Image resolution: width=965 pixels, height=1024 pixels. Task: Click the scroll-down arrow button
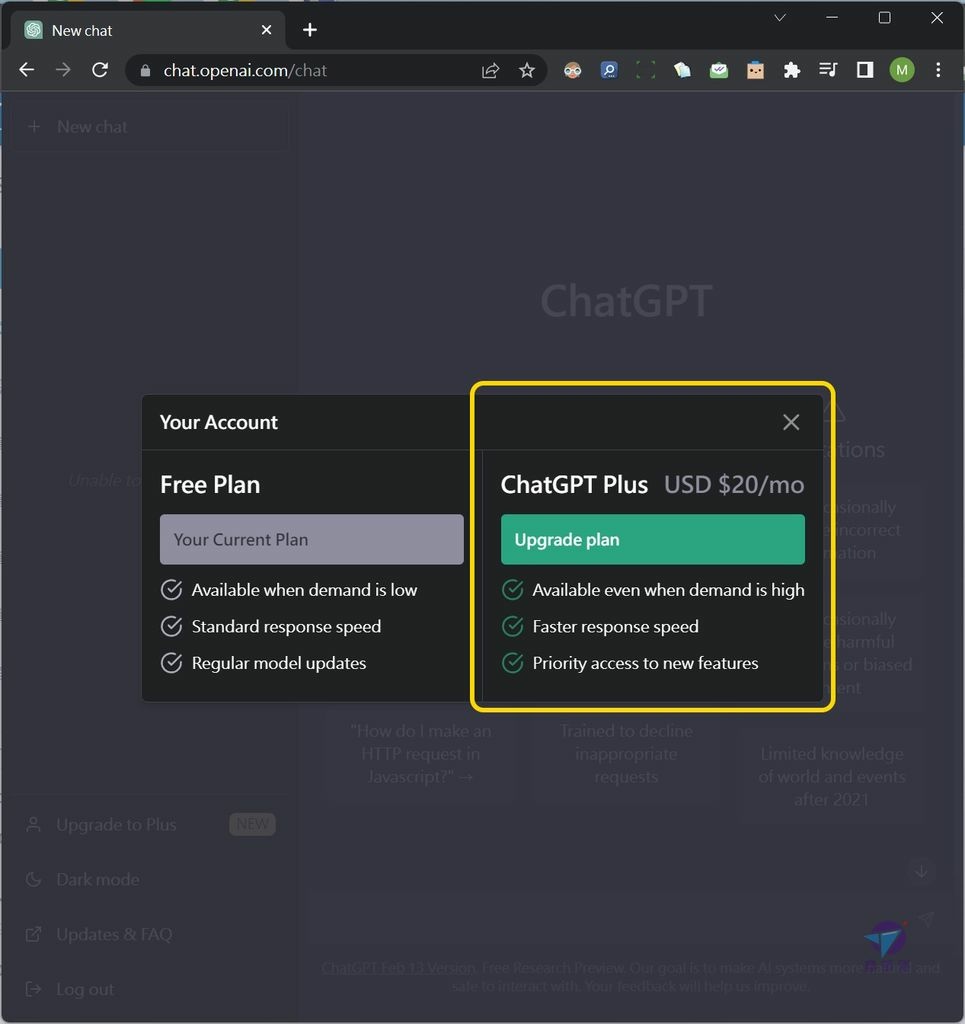pyautogui.click(x=921, y=871)
